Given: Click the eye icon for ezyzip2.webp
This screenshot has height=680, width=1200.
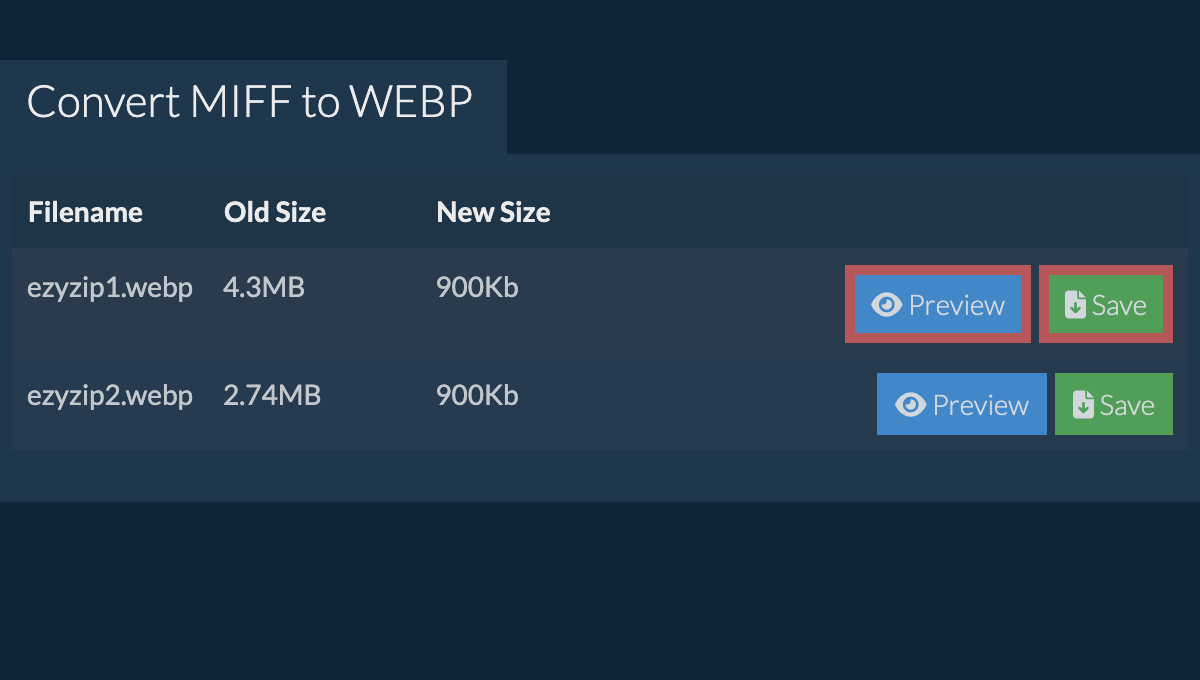Looking at the screenshot, I should (x=910, y=405).
